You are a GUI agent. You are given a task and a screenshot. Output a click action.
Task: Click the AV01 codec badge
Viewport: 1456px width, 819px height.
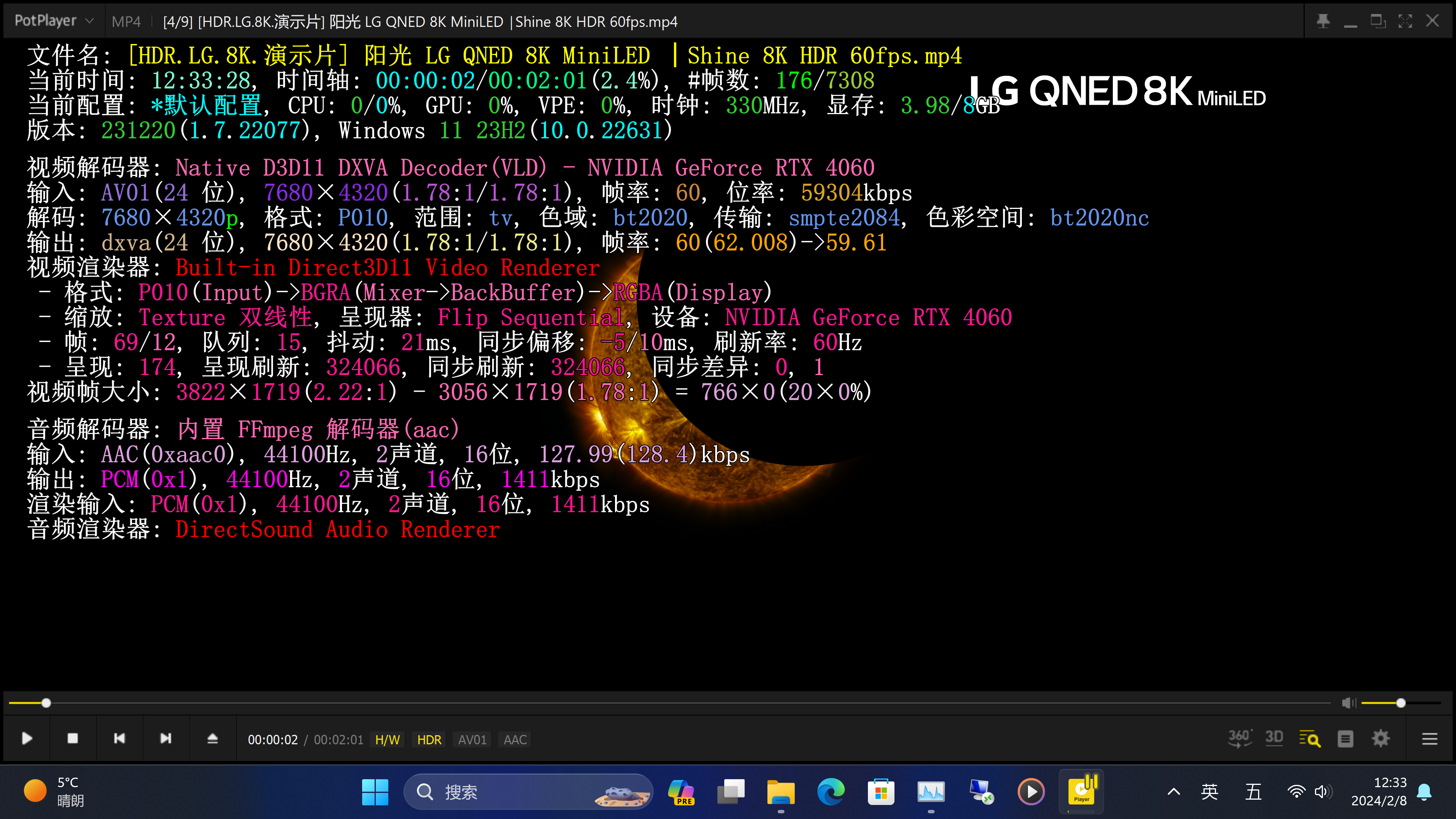pyautogui.click(x=471, y=739)
